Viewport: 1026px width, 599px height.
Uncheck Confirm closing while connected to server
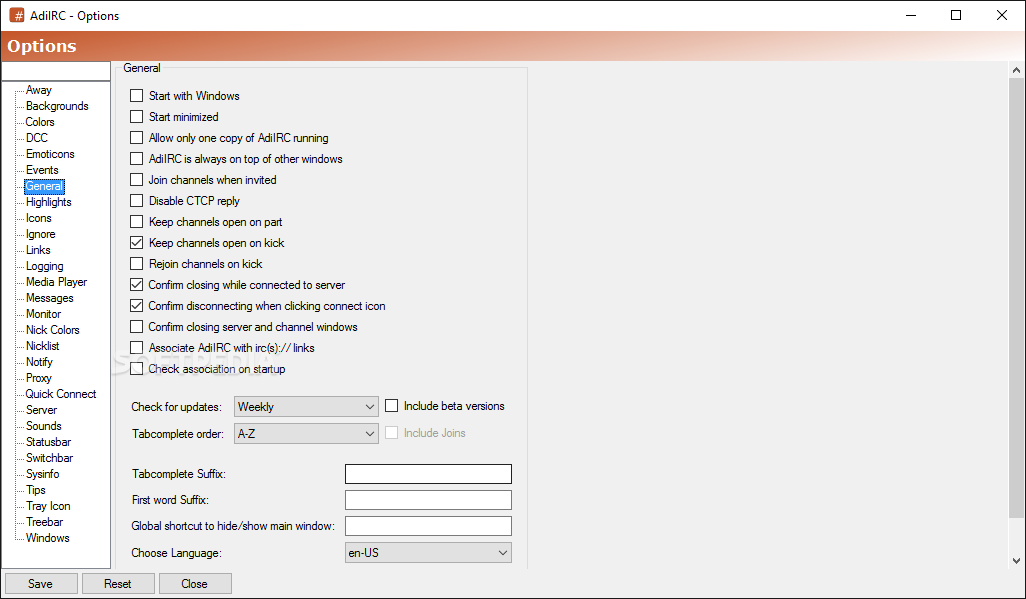click(136, 285)
